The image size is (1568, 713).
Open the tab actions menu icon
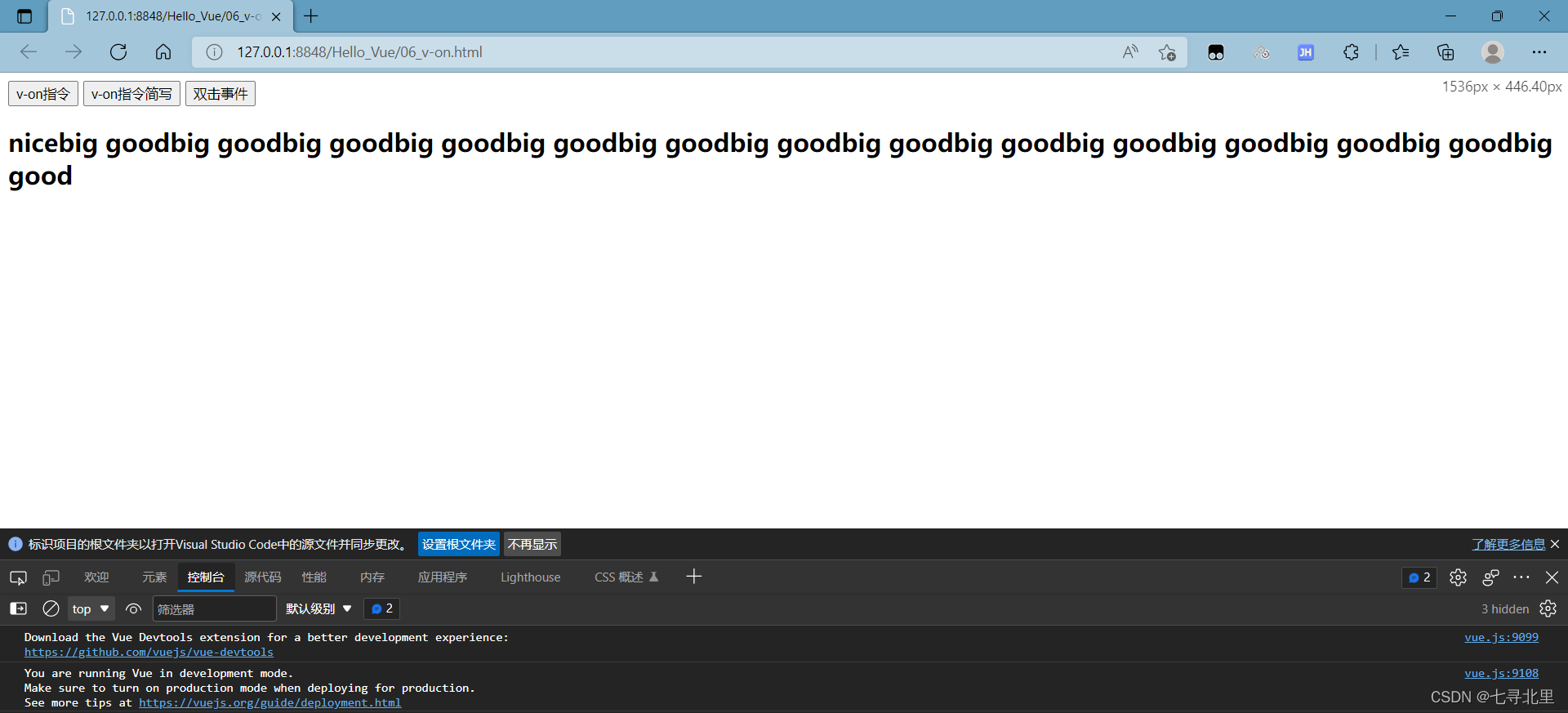click(24, 16)
